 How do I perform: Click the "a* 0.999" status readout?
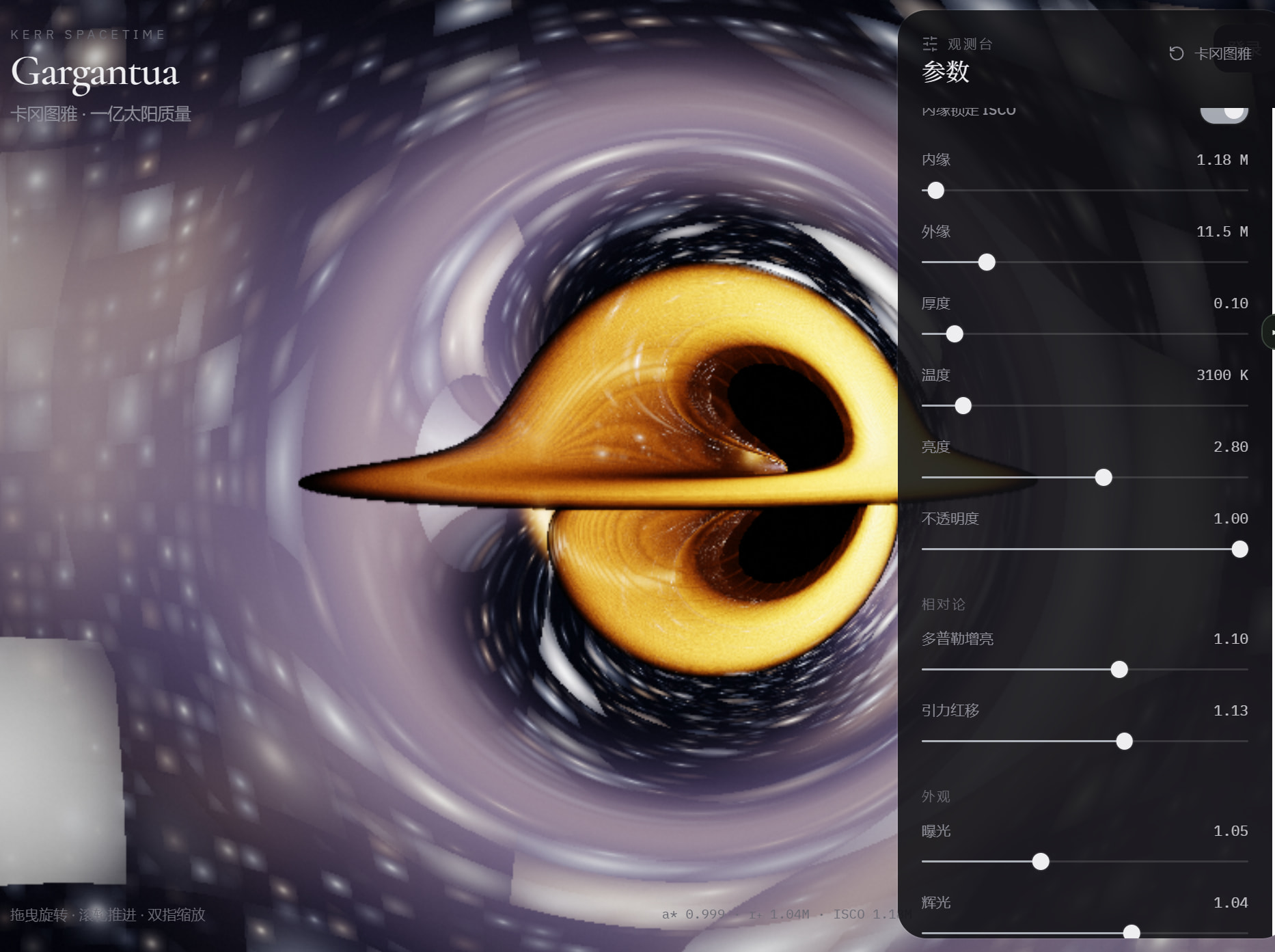[694, 914]
